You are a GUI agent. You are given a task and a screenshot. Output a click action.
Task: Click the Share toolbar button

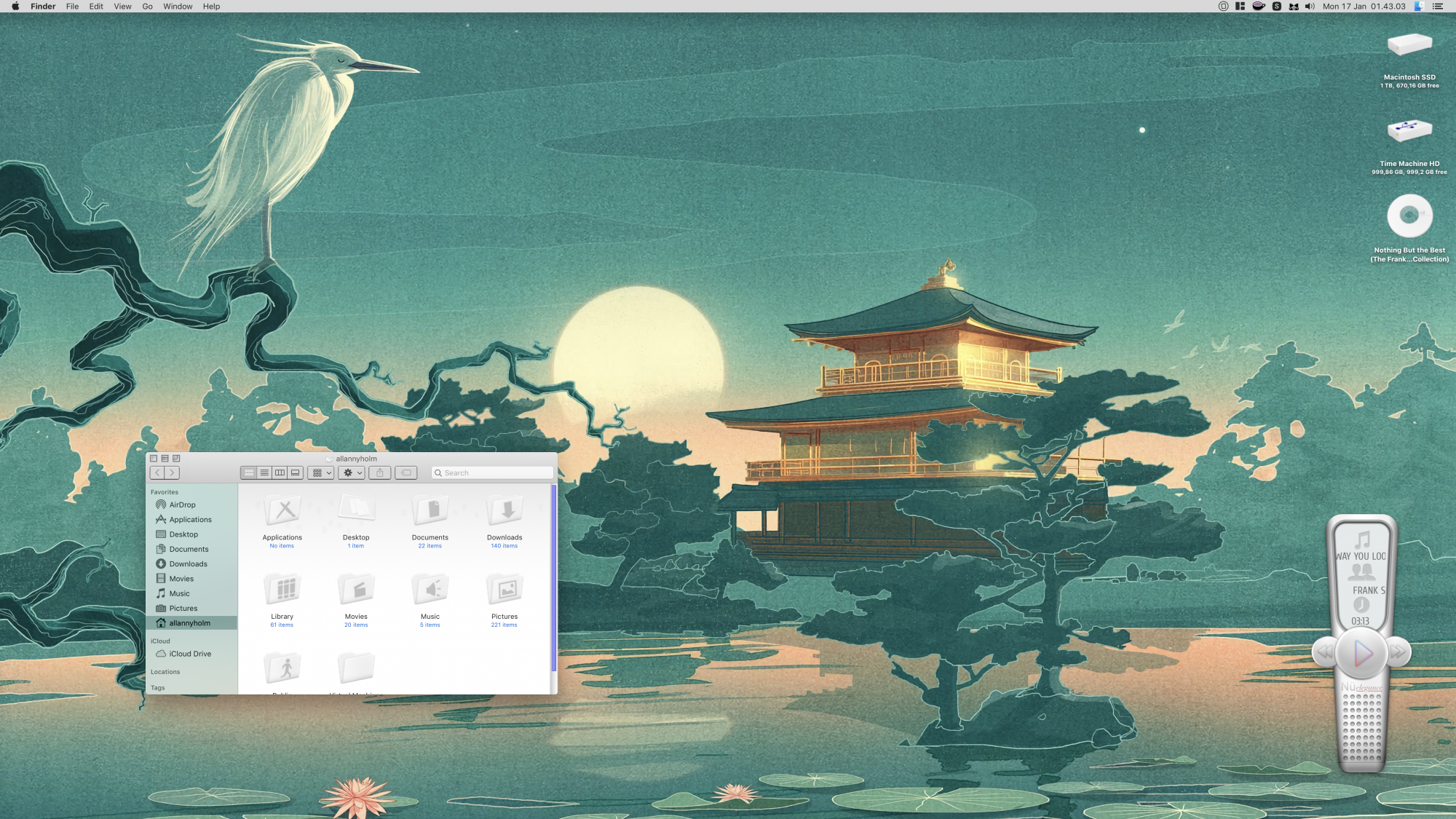click(x=380, y=472)
